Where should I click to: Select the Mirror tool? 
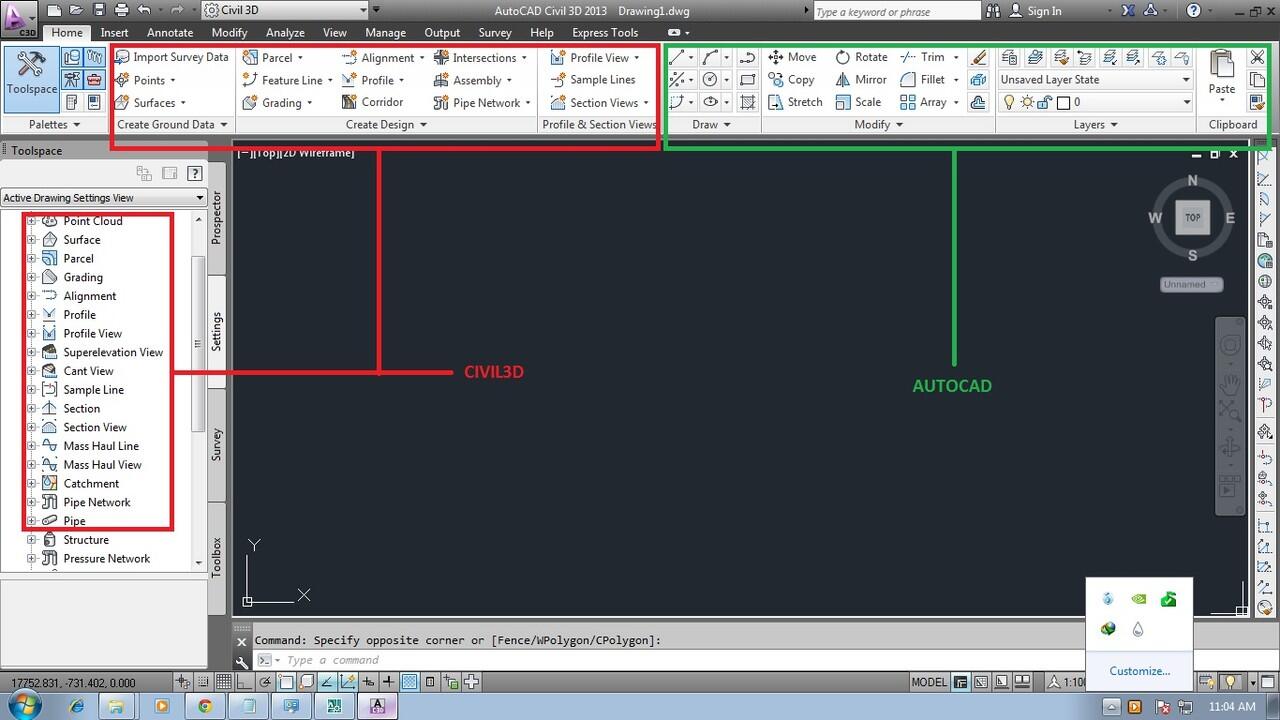click(861, 80)
